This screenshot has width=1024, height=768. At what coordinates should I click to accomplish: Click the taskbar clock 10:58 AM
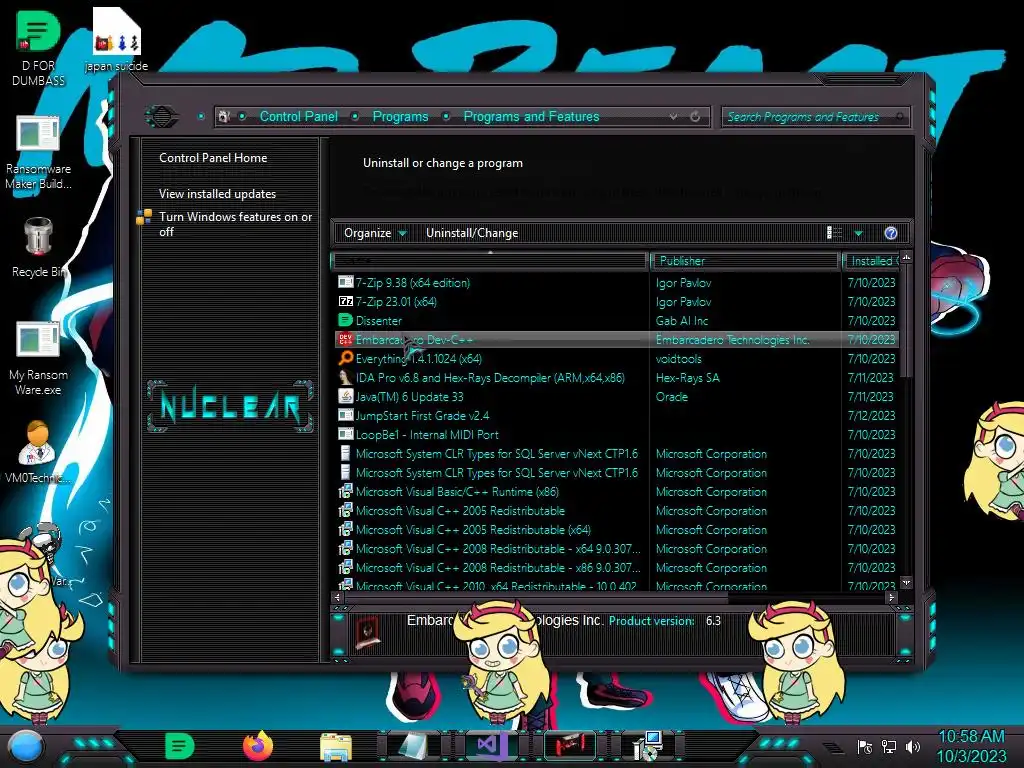(x=971, y=737)
